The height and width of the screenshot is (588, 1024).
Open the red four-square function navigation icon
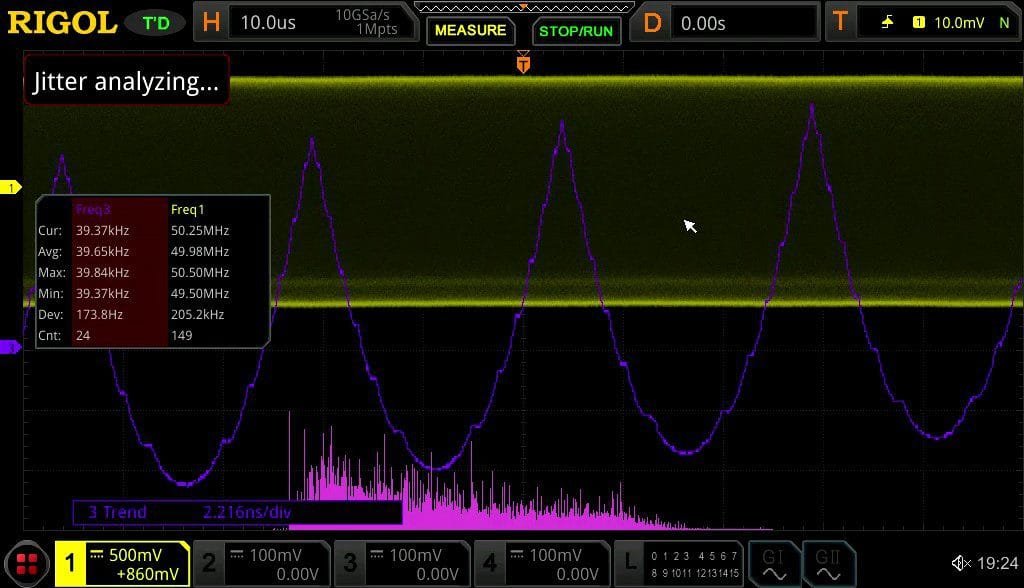tap(27, 563)
